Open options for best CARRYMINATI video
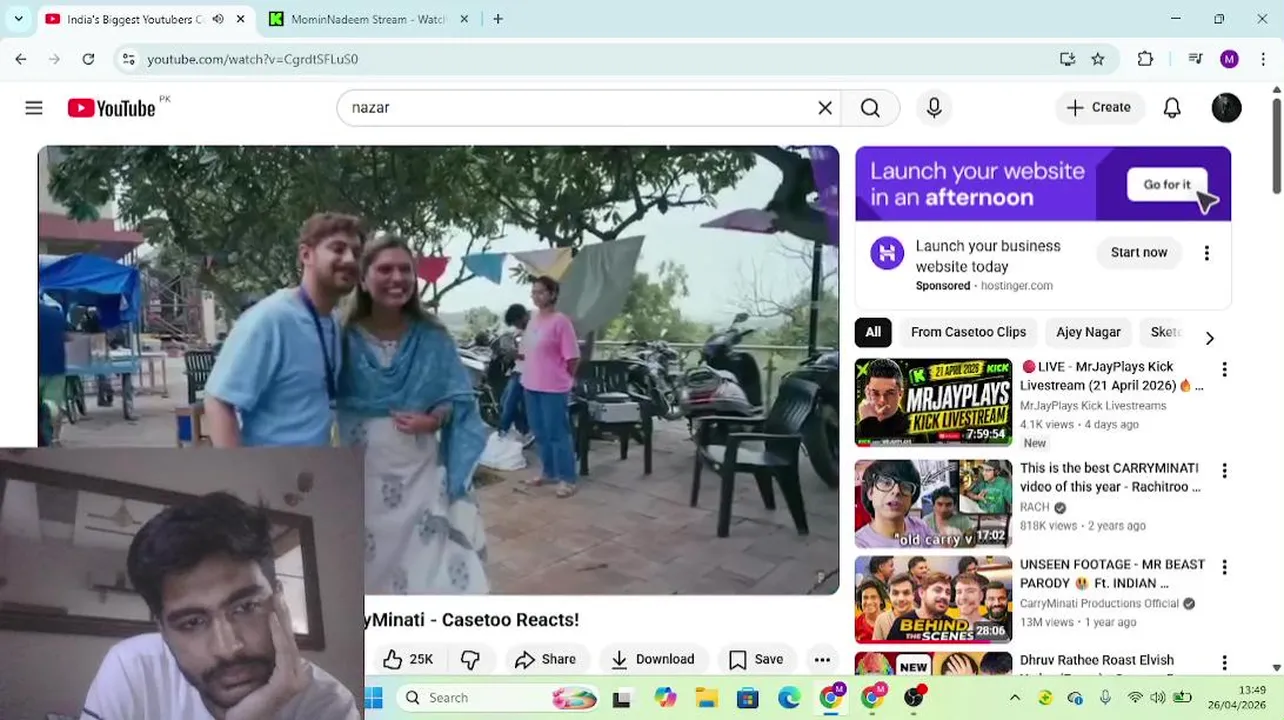Viewport: 1284px width, 720px height. click(x=1224, y=471)
